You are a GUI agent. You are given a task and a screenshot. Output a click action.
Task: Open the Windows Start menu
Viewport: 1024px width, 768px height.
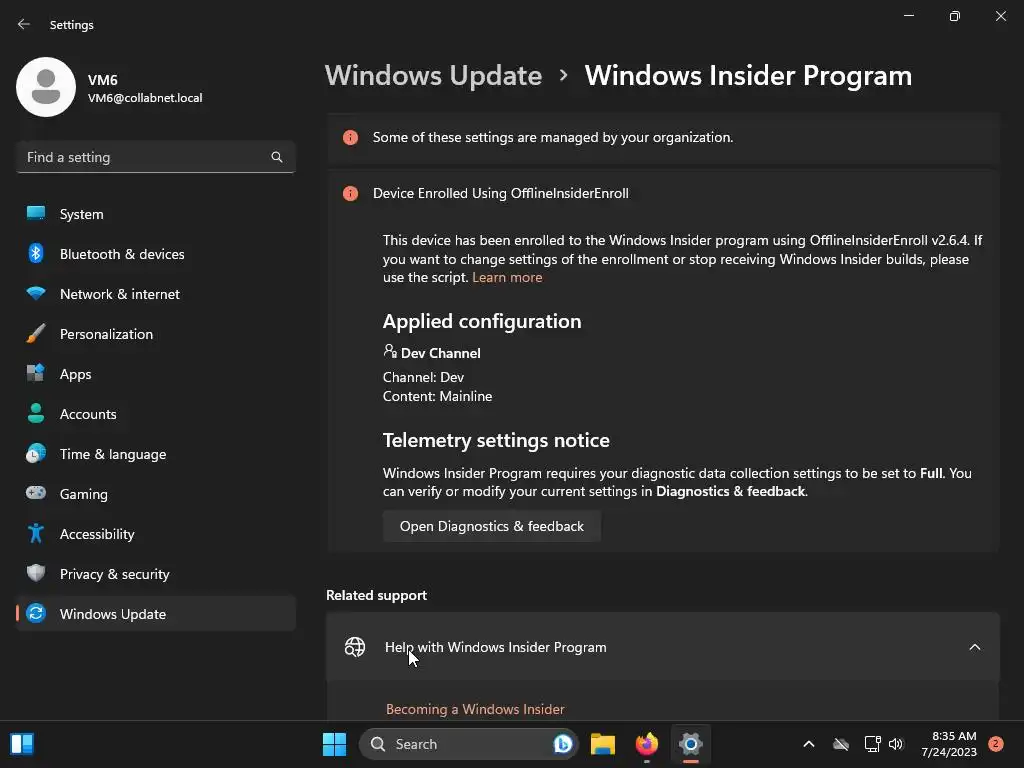tap(334, 744)
